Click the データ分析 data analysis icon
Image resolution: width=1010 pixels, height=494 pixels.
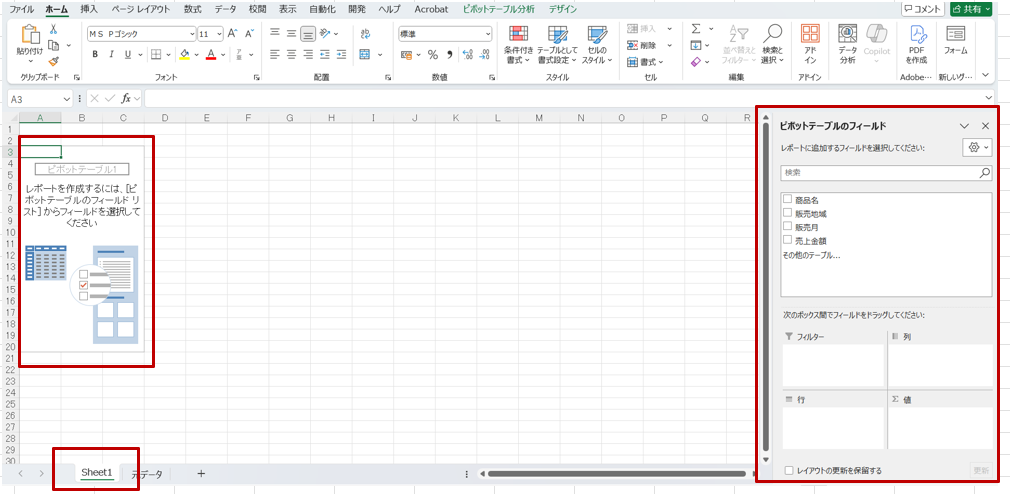tap(847, 45)
